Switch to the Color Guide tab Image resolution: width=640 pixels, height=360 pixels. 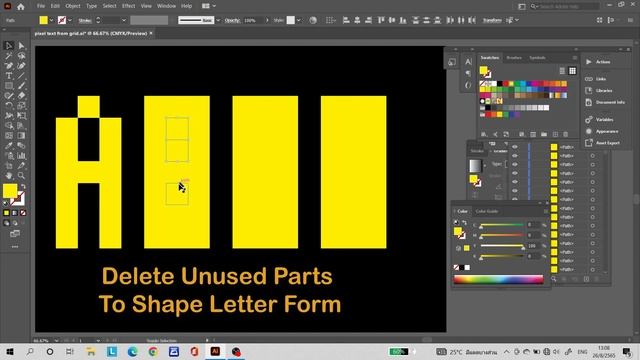487,211
